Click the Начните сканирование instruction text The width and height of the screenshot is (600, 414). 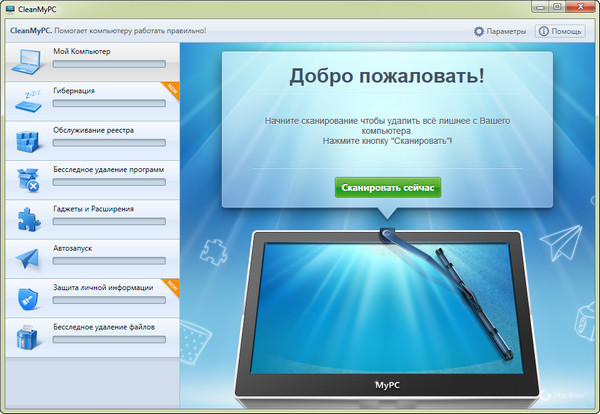(387, 131)
